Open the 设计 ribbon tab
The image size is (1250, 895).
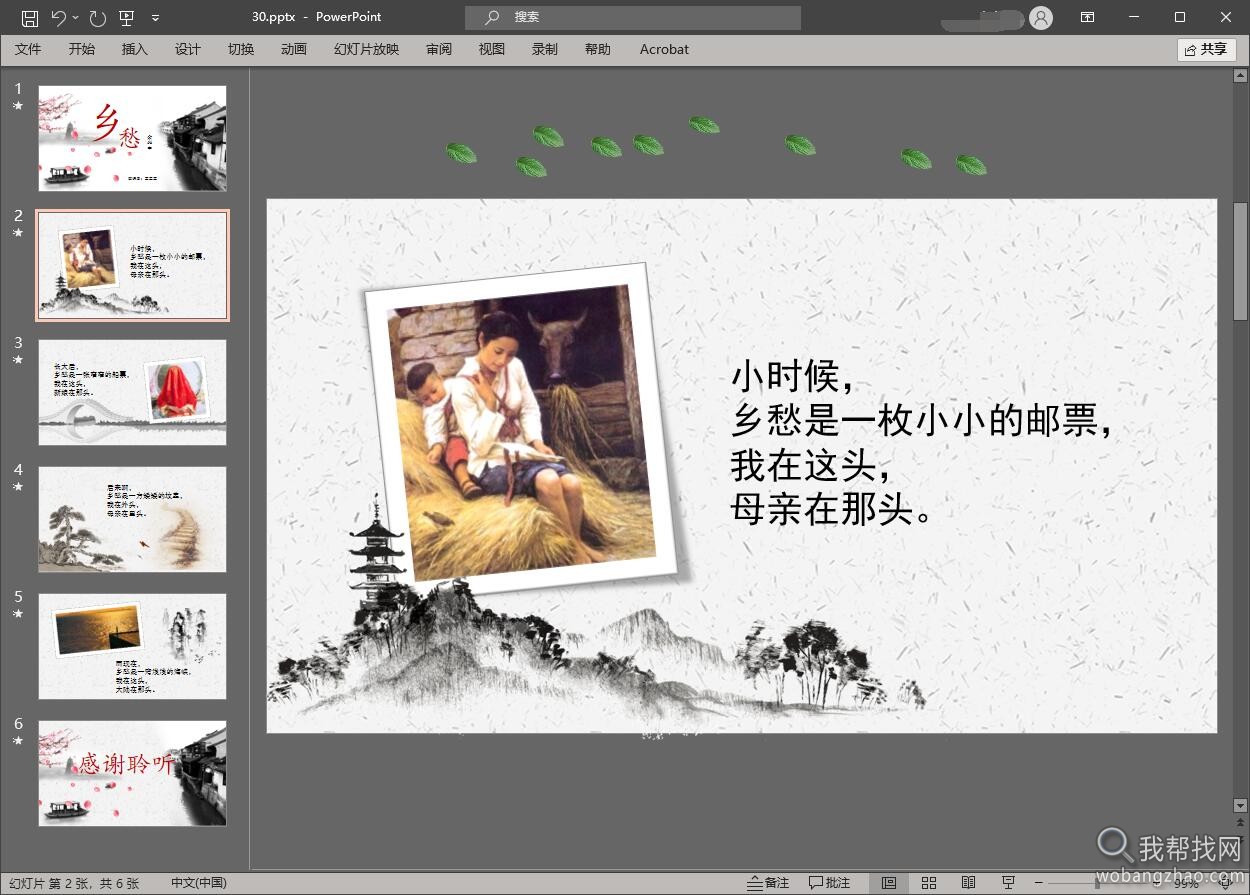[188, 49]
